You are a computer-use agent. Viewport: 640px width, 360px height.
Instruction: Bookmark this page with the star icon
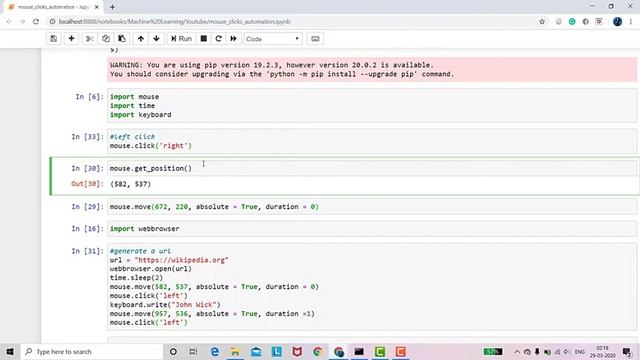(x=542, y=22)
